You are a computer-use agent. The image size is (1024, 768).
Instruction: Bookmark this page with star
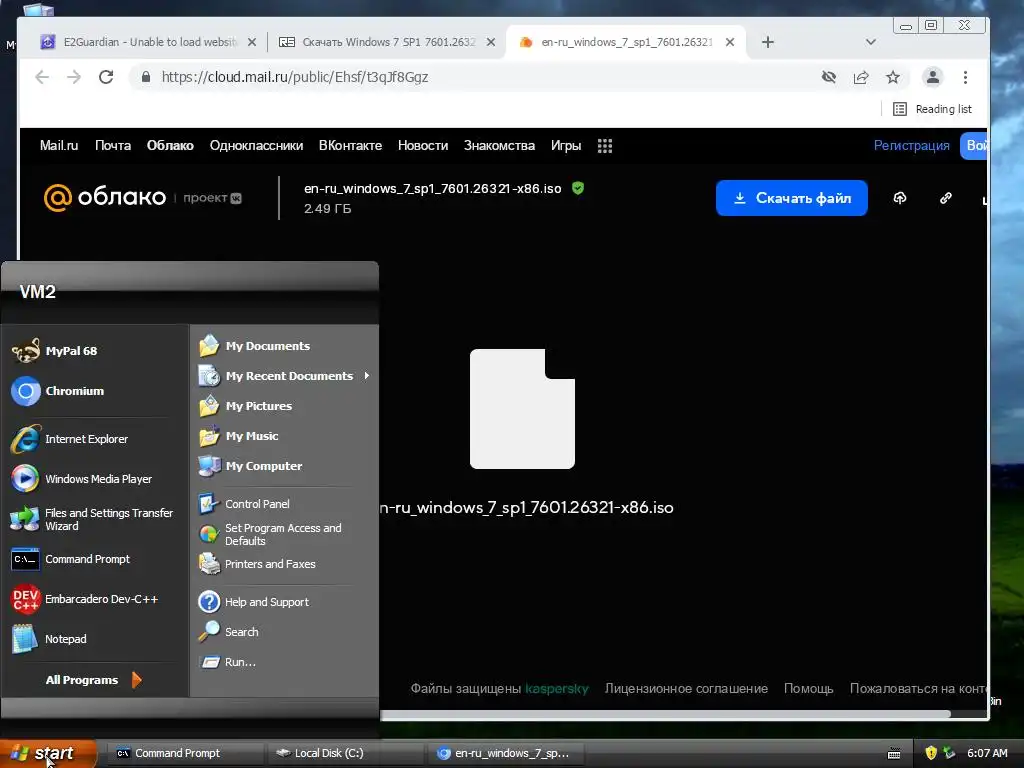(x=893, y=77)
